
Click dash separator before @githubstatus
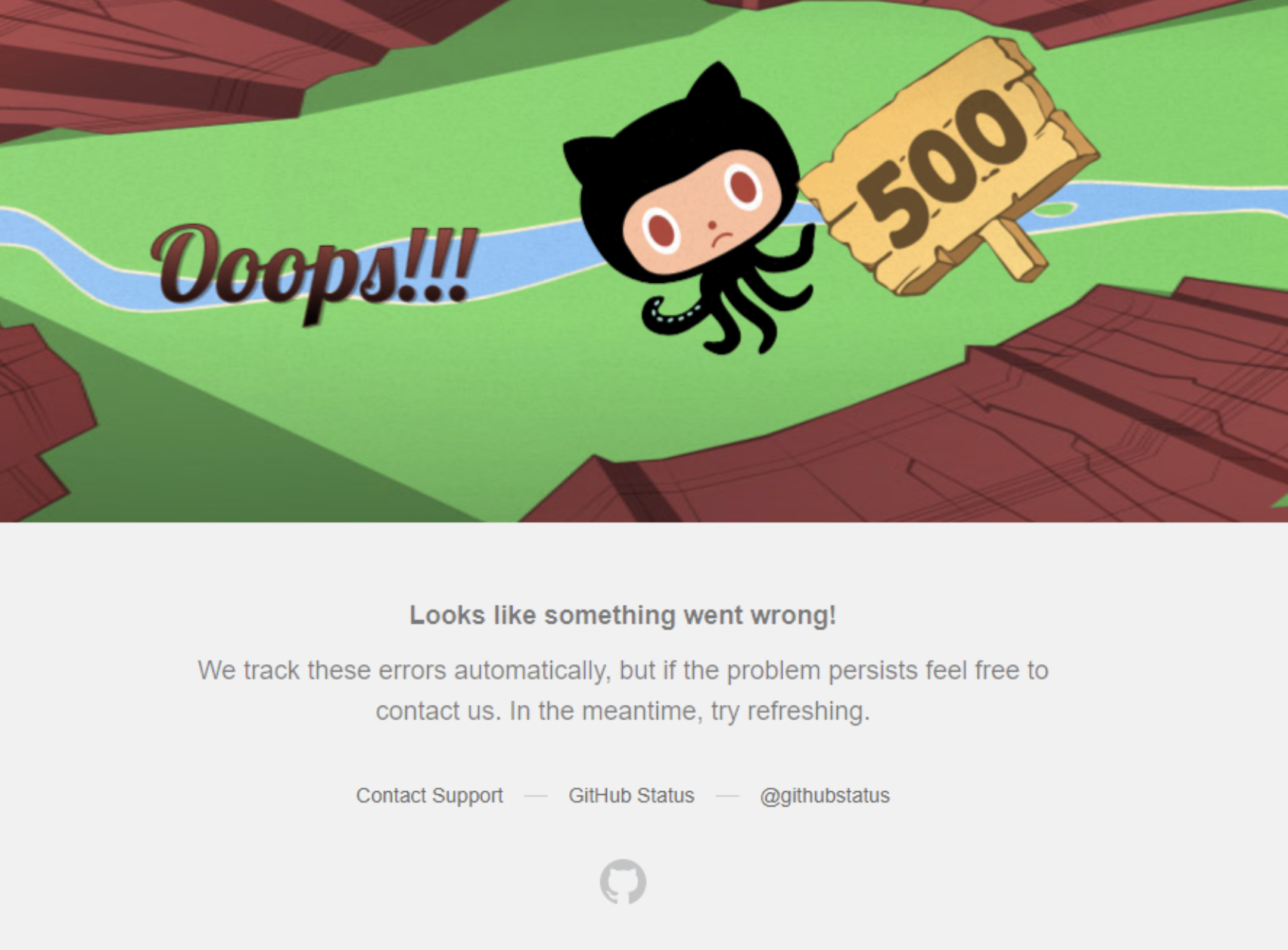[727, 796]
